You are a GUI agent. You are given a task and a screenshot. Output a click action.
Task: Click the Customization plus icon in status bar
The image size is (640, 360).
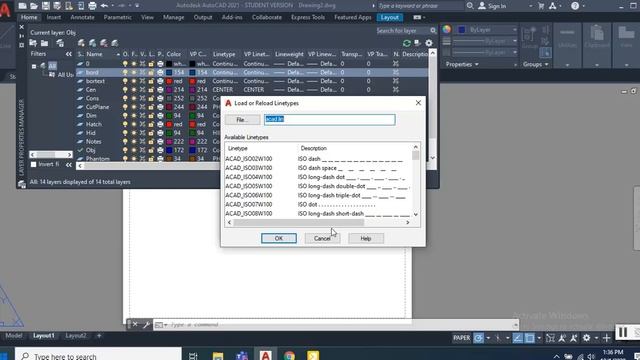(607, 338)
